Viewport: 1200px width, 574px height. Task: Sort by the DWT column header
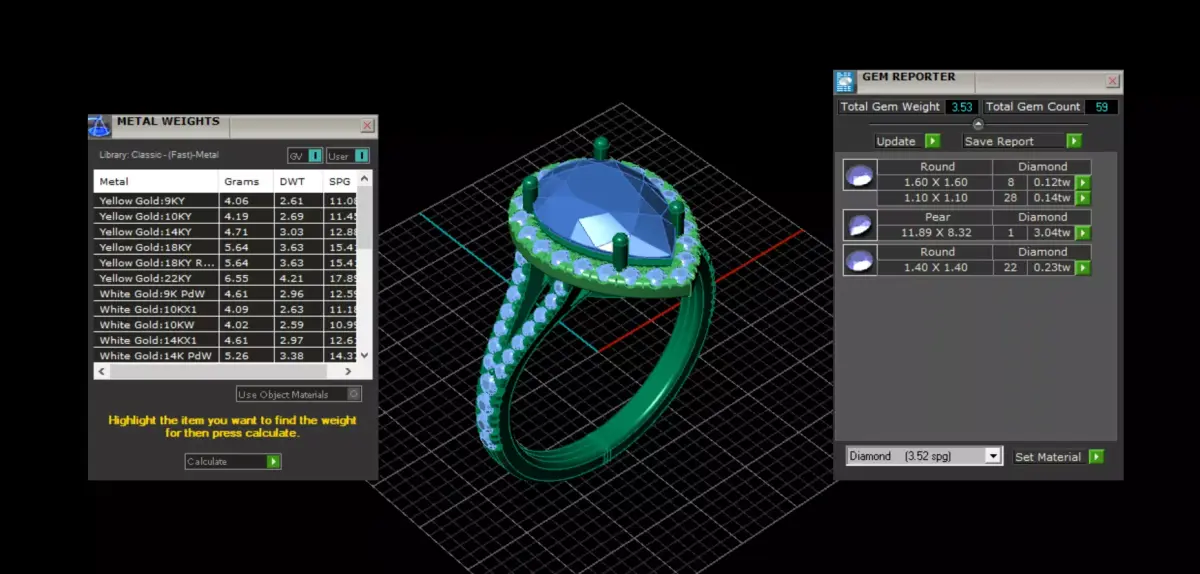(x=298, y=181)
